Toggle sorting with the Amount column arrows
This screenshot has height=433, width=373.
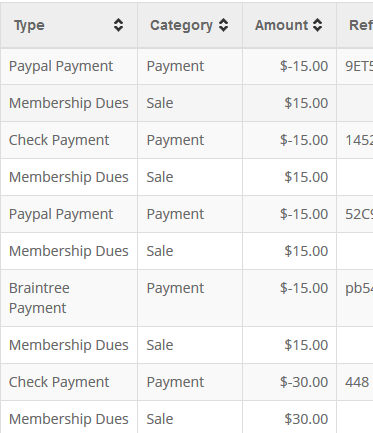coord(318,25)
